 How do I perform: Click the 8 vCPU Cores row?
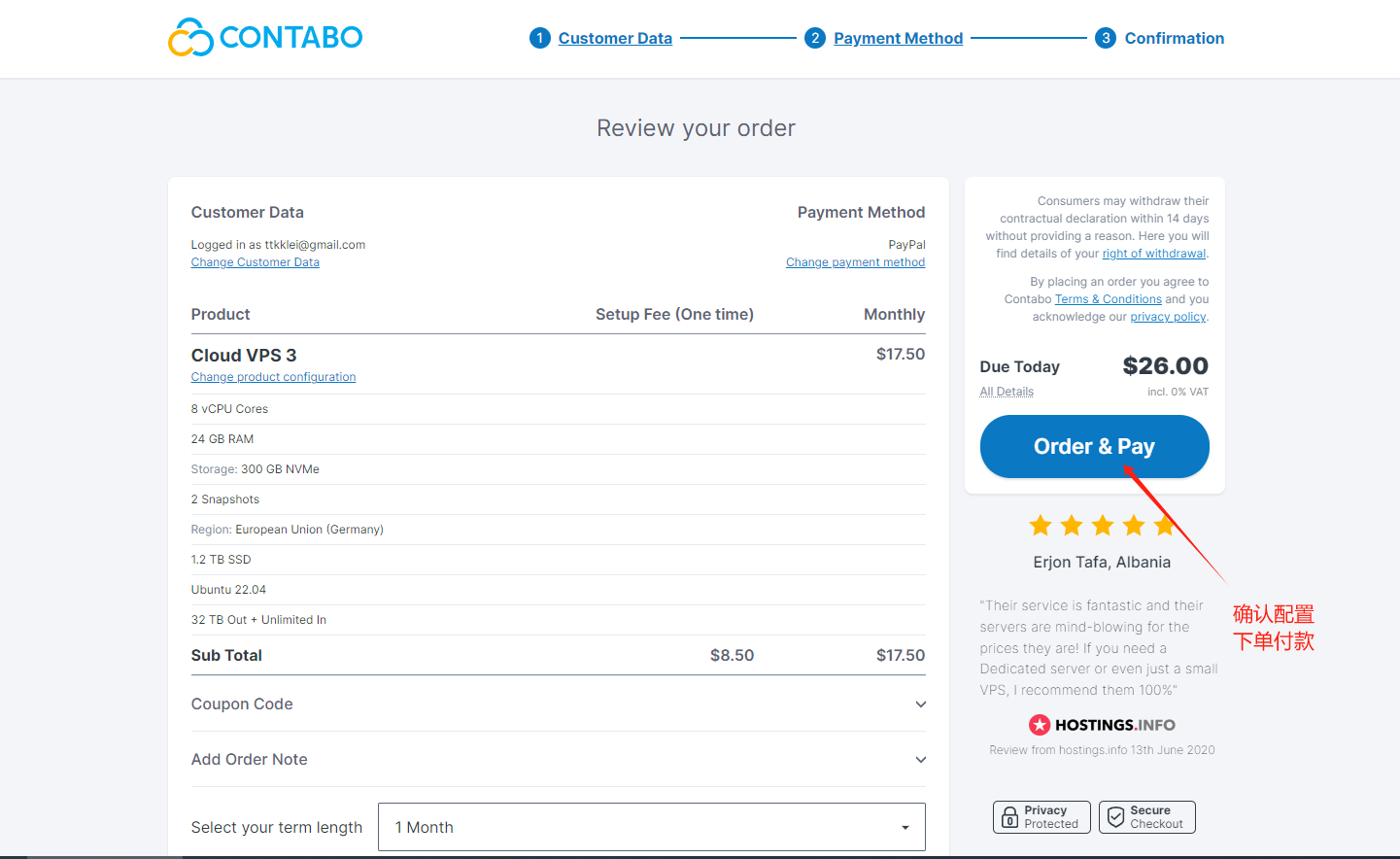point(559,409)
